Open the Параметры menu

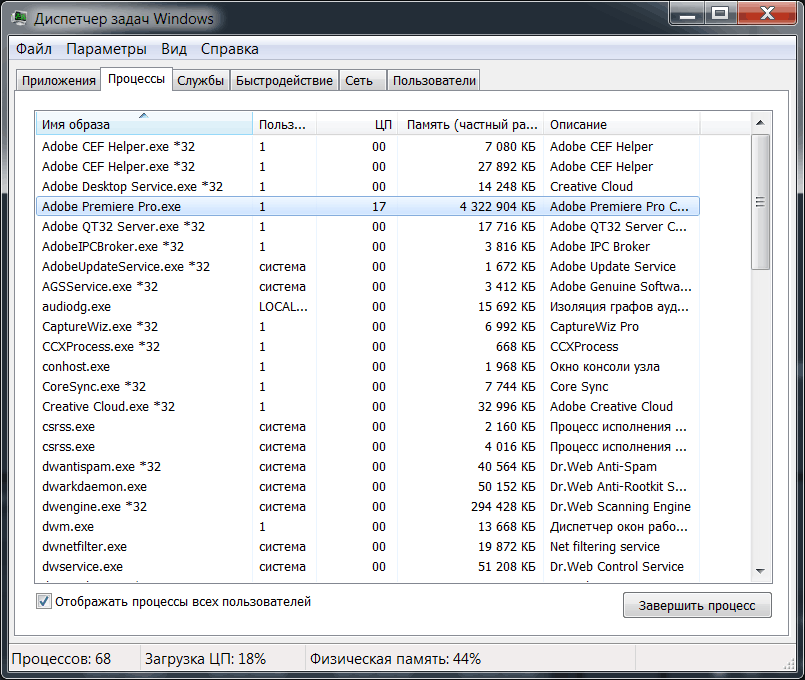[x=106, y=49]
